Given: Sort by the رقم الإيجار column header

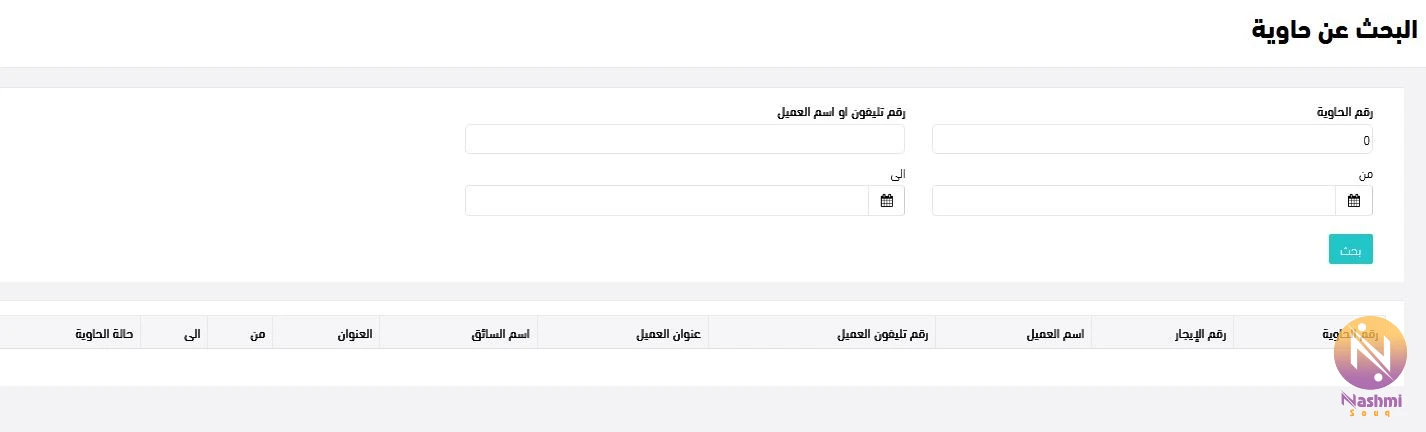Looking at the screenshot, I should (x=1162, y=333).
